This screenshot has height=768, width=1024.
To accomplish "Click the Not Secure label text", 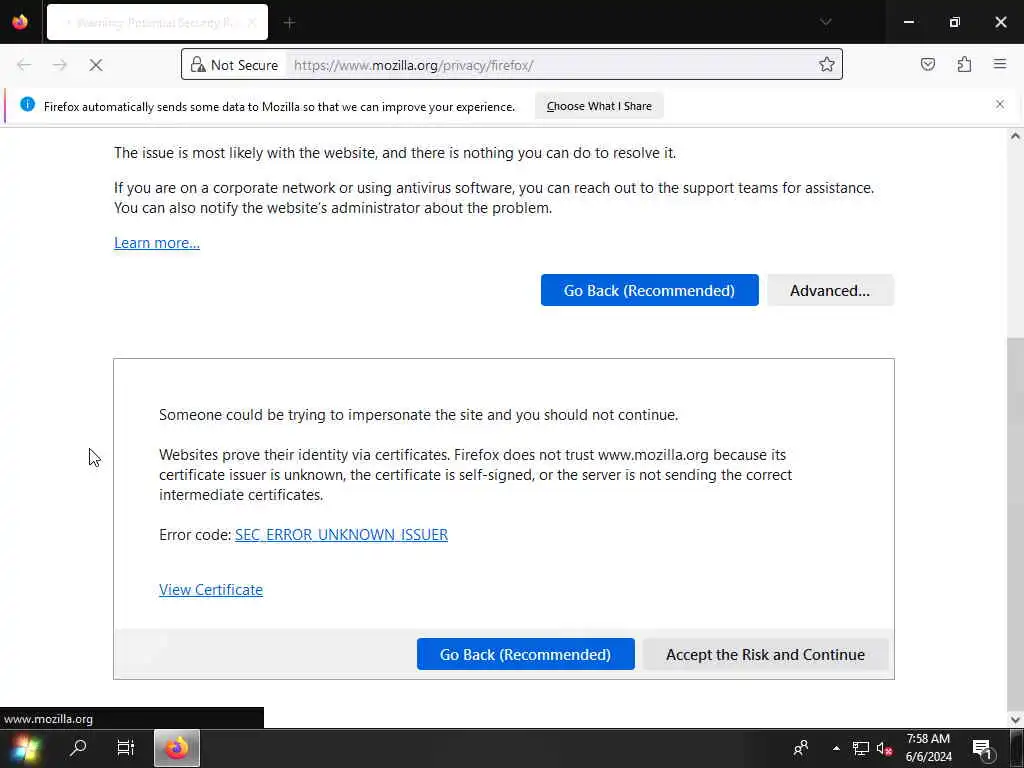I will coord(244,65).
